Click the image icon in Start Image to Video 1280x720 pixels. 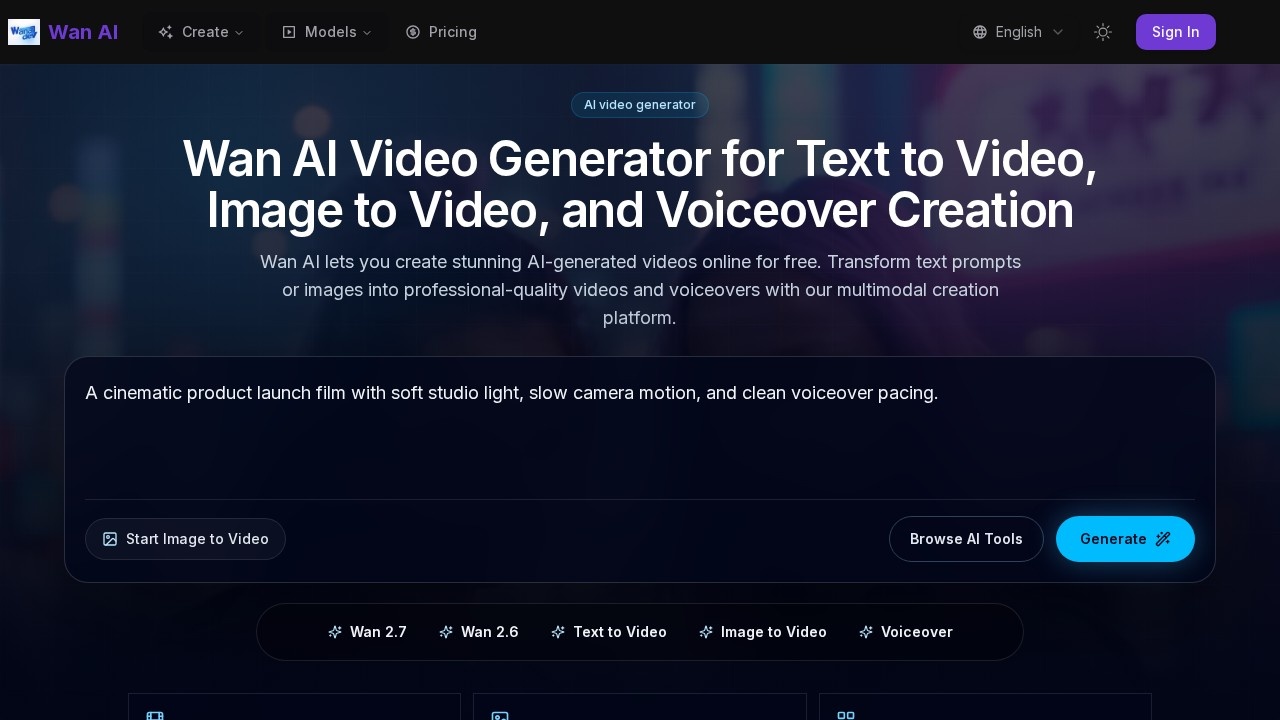point(110,539)
